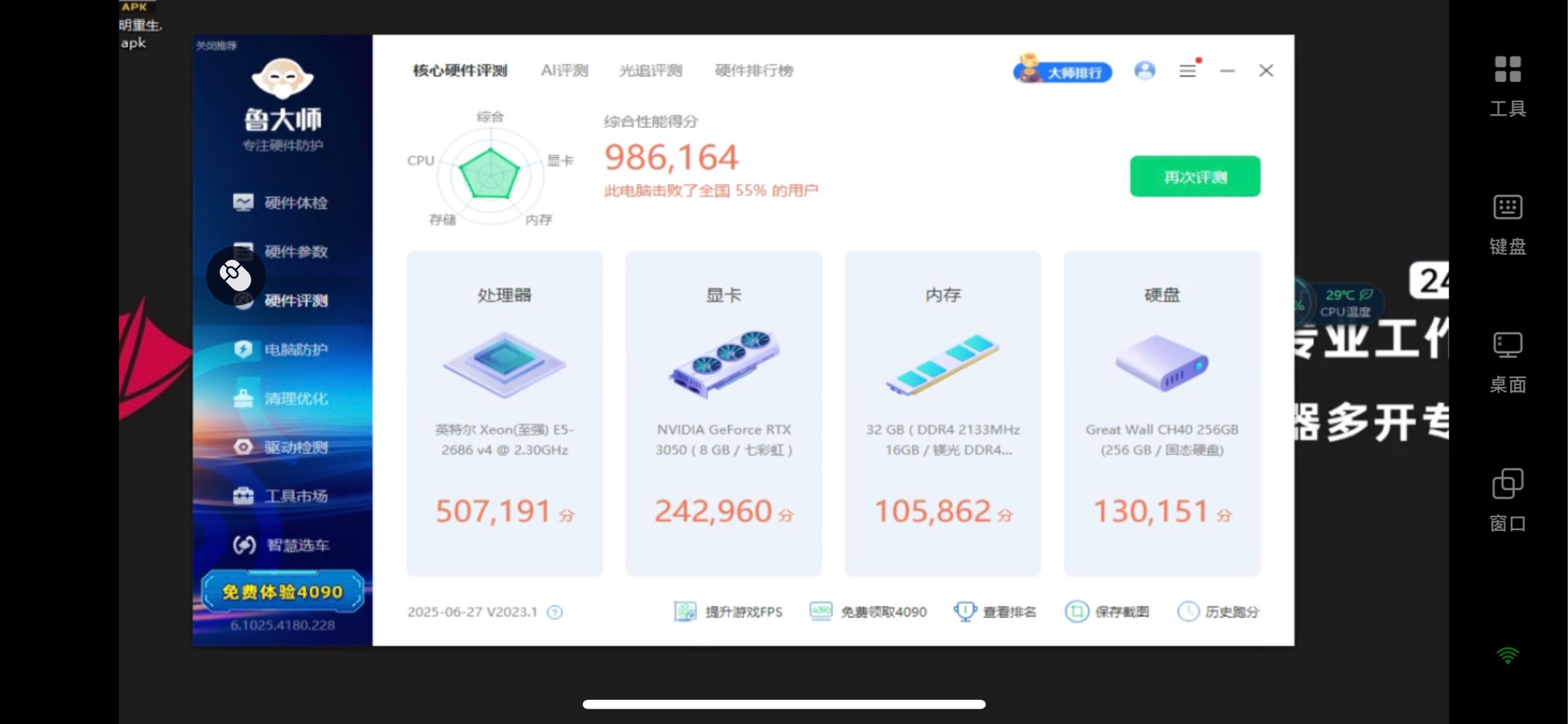This screenshot has height=724, width=1568.
Task: Click the version help question-mark icon
Action: click(555, 612)
